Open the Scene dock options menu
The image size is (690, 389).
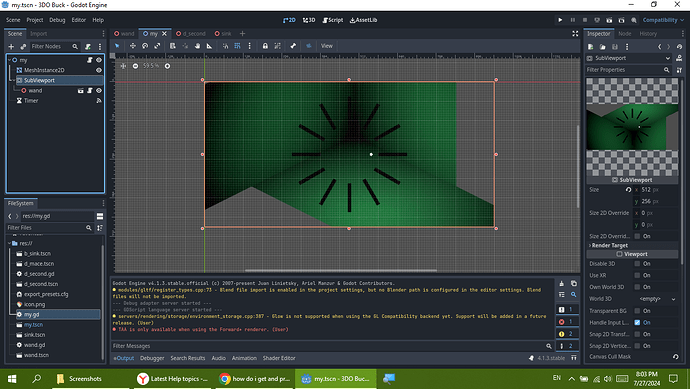pyautogui.click(x=103, y=33)
